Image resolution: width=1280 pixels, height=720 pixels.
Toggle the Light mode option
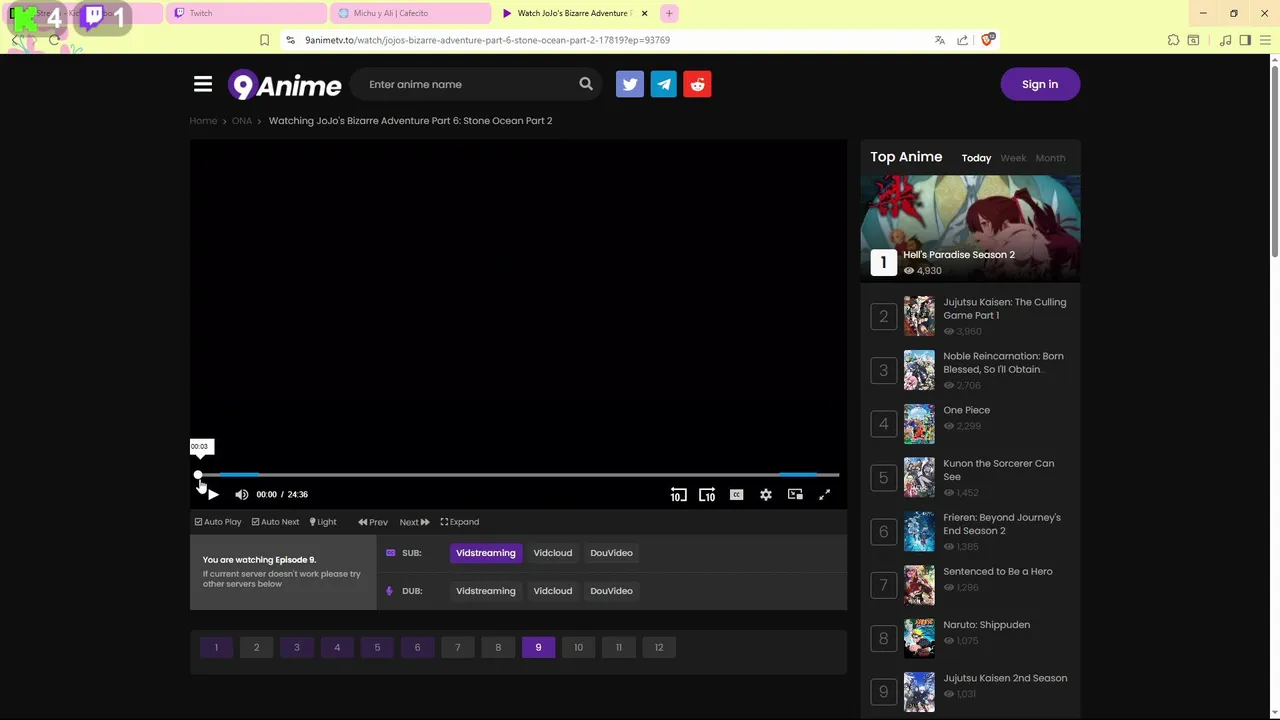tap(323, 522)
